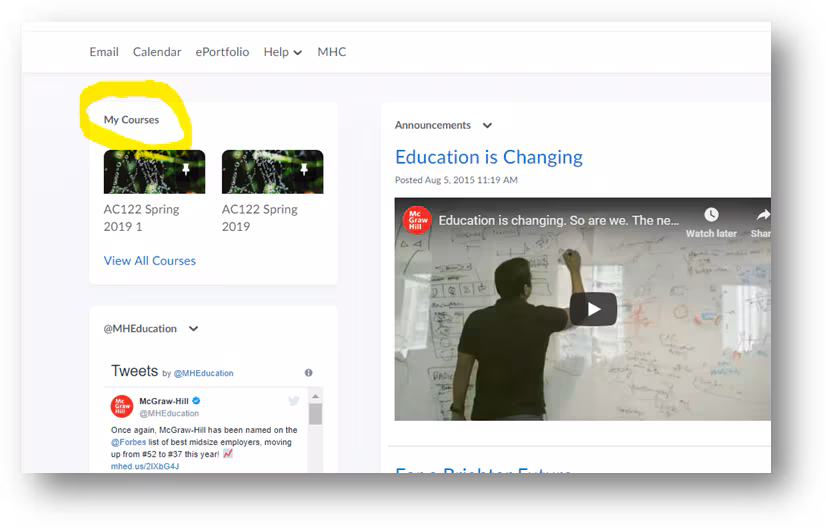Open Email from the navigation bar
The width and height of the screenshot is (826, 528).
(104, 52)
